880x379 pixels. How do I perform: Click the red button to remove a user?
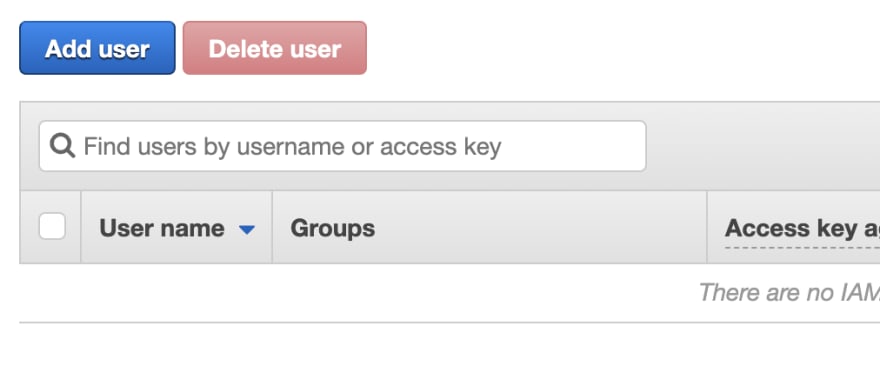point(274,48)
